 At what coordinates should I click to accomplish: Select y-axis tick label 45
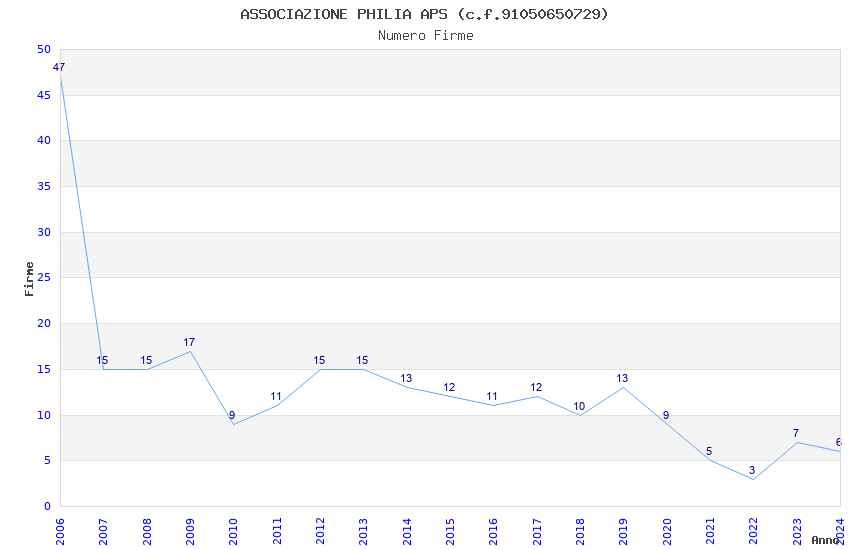point(44,95)
